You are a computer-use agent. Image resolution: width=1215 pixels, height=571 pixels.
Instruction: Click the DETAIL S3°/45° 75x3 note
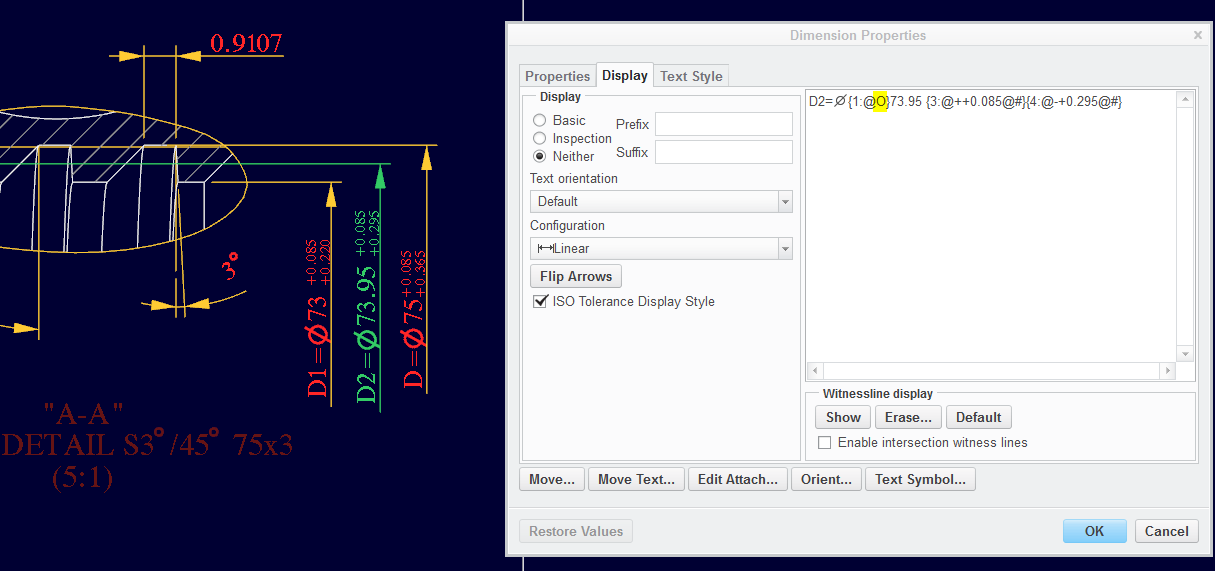click(147, 445)
